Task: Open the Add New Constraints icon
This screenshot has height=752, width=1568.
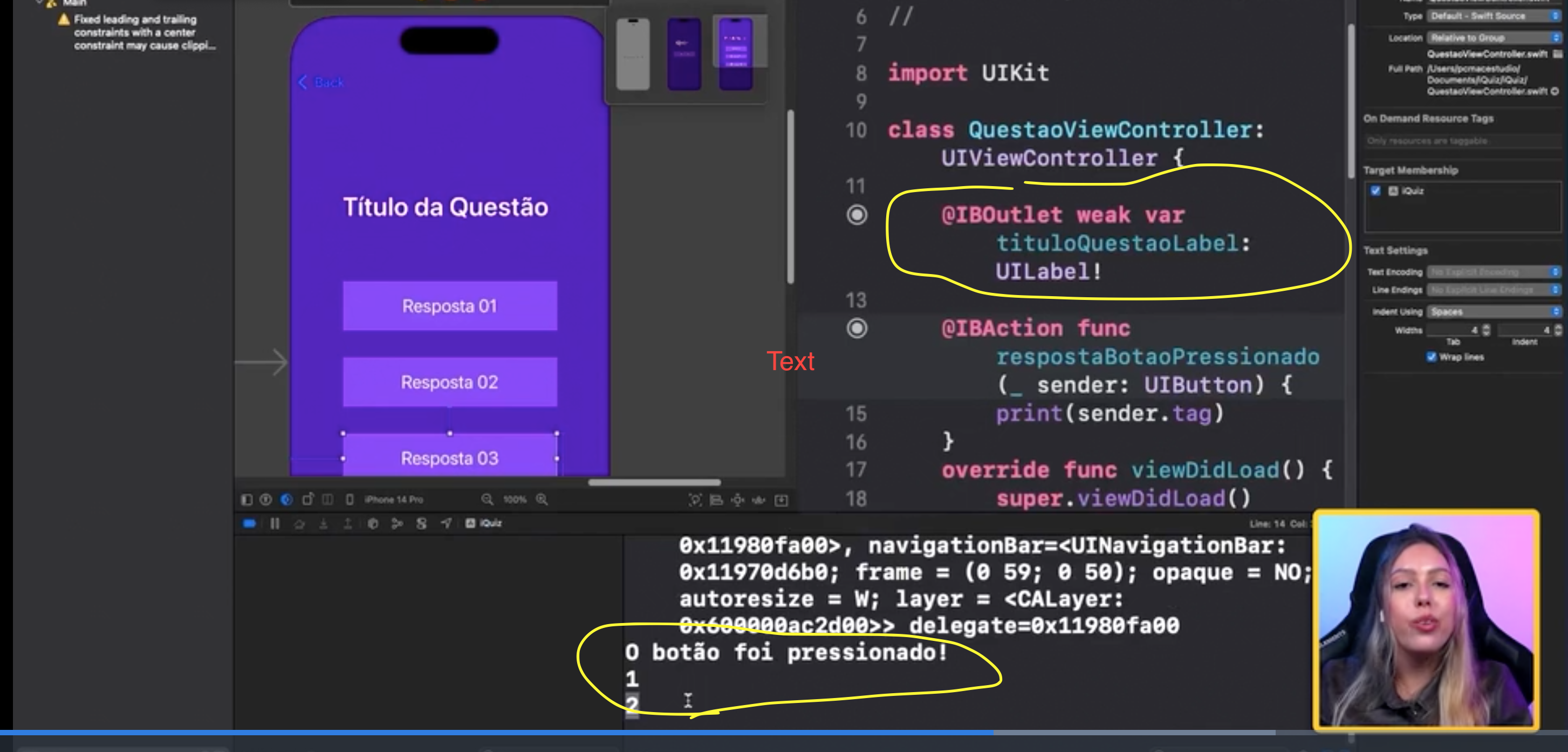Action: pyautogui.click(x=738, y=501)
